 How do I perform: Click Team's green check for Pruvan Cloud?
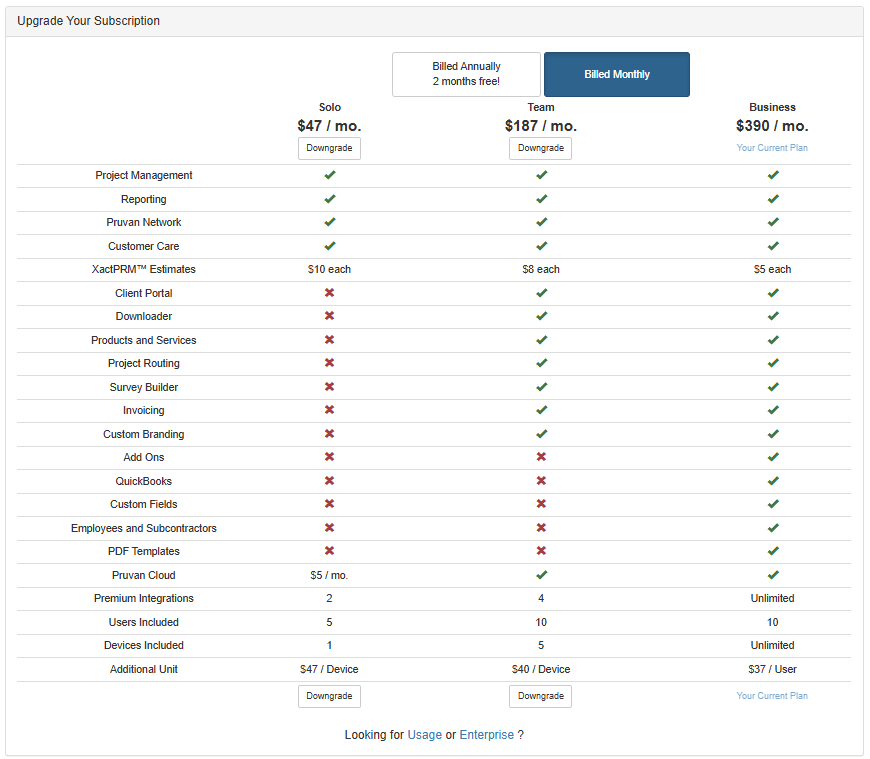(541, 575)
